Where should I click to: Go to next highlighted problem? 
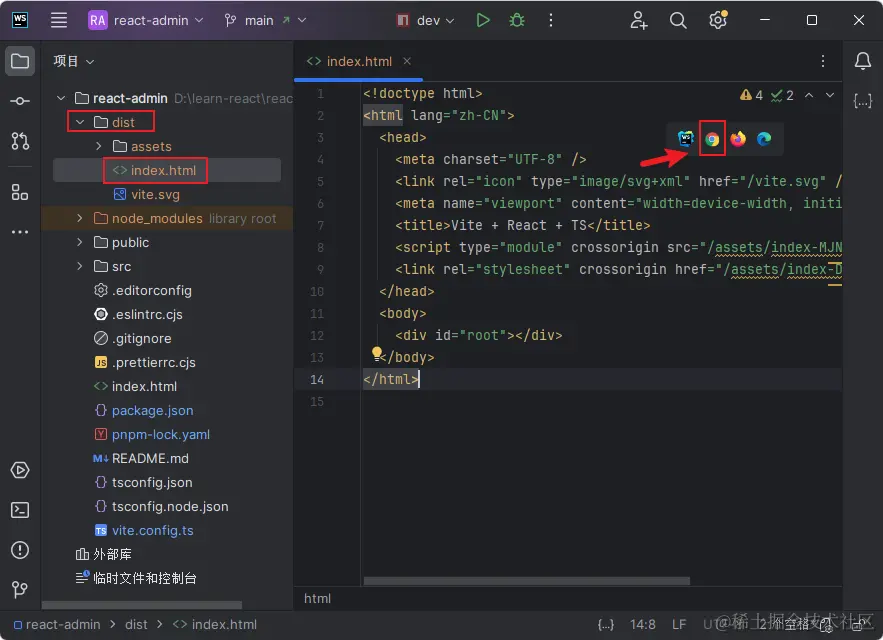pyautogui.click(x=830, y=95)
